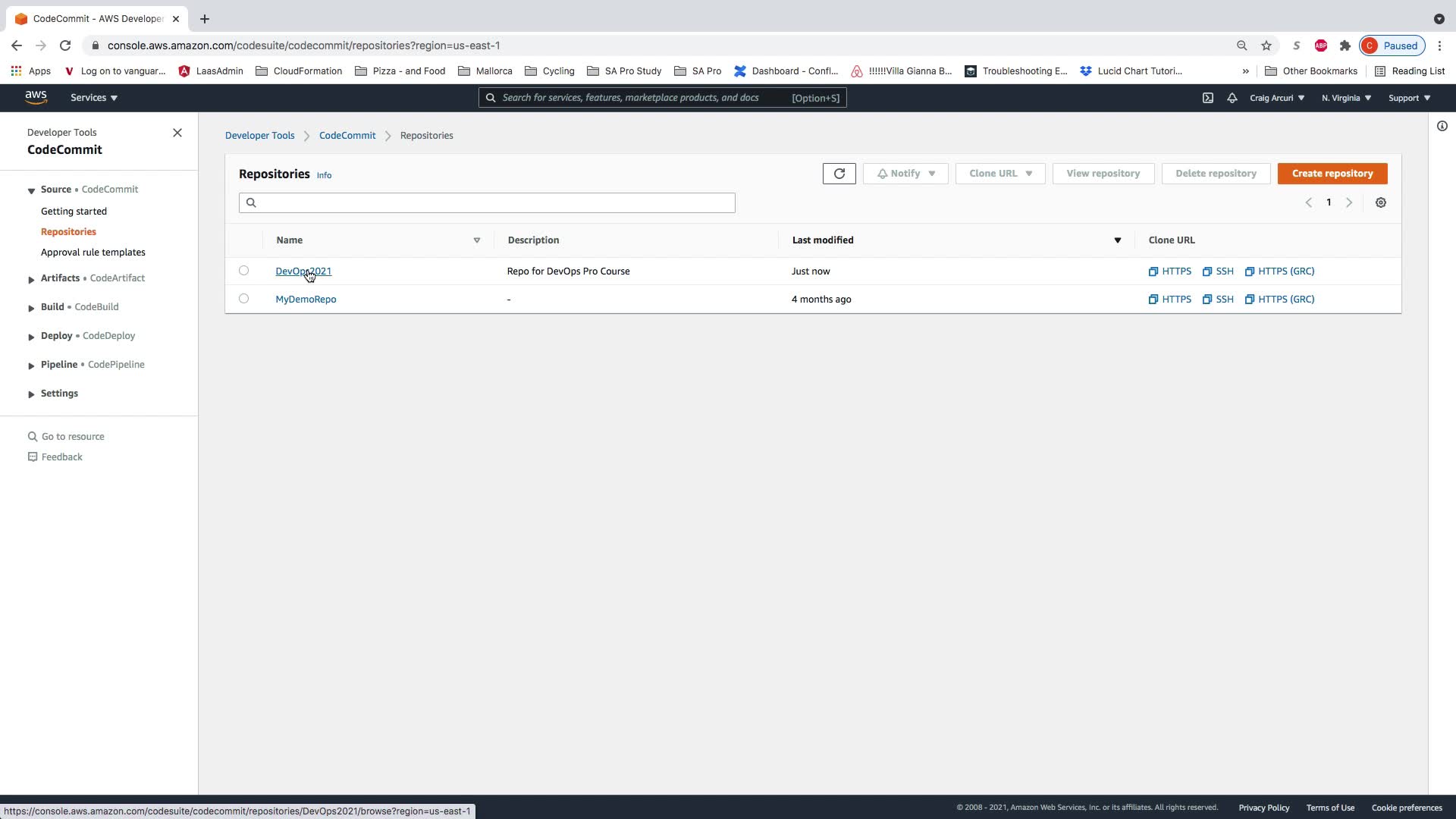
Task: Open AWS CloudShell icon in header
Action: (x=1207, y=98)
